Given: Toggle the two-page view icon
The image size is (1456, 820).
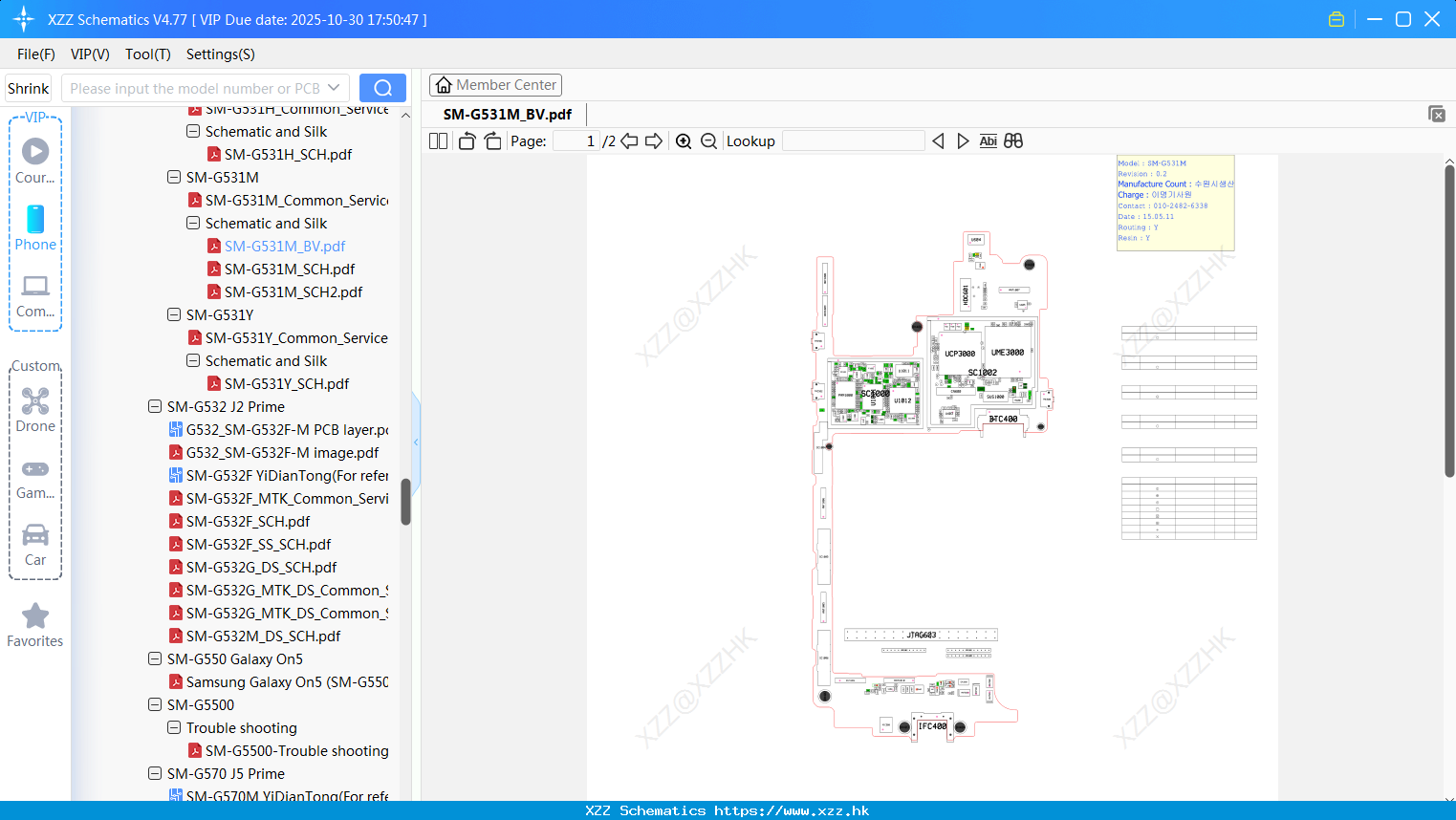Looking at the screenshot, I should pos(438,141).
